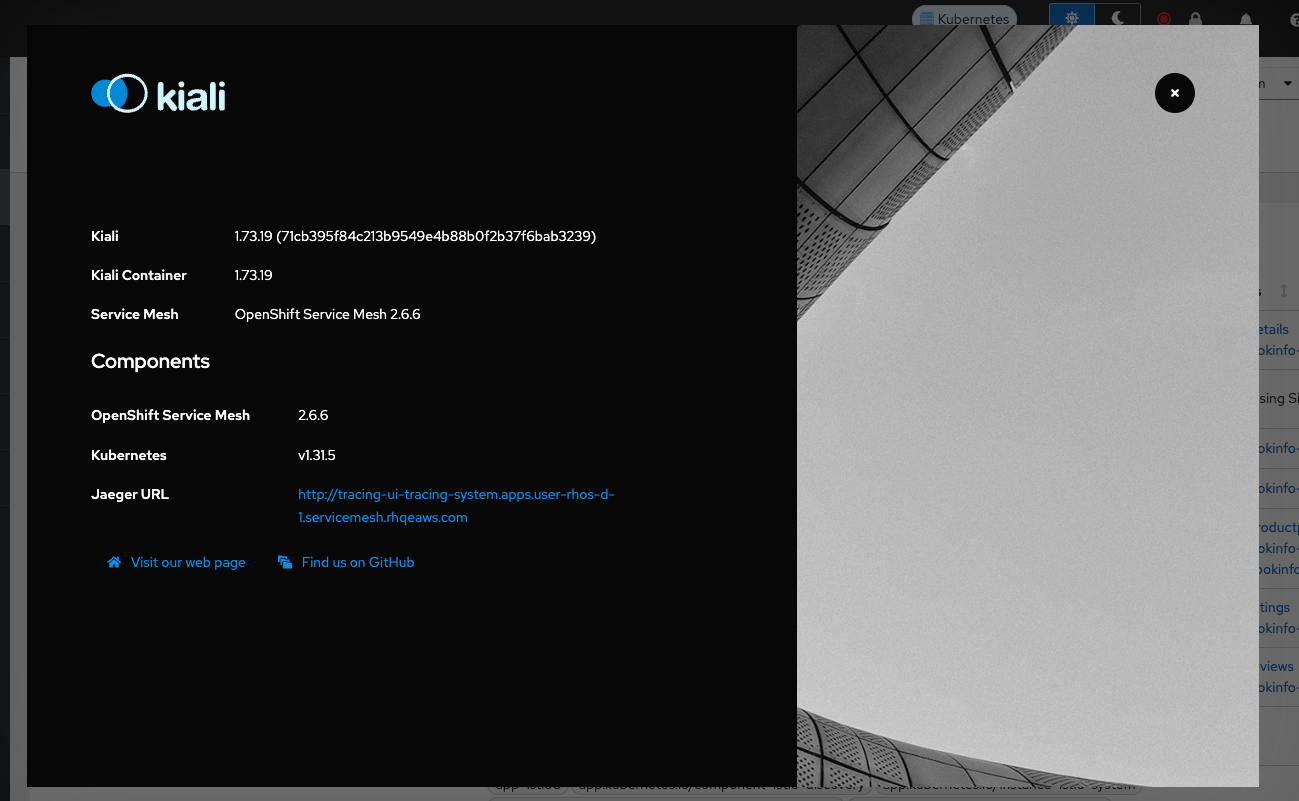
Task: Select the Kiali version string with commit hash
Action: 415,236
